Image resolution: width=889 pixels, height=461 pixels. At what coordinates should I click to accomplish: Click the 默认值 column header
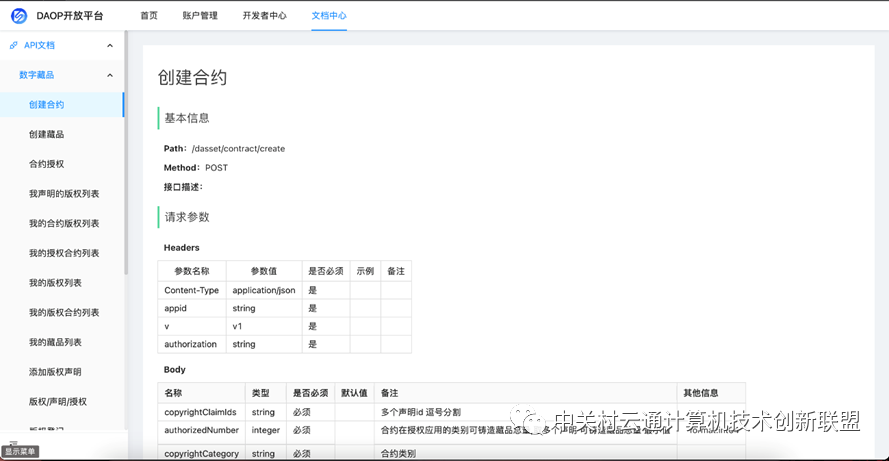point(354,393)
